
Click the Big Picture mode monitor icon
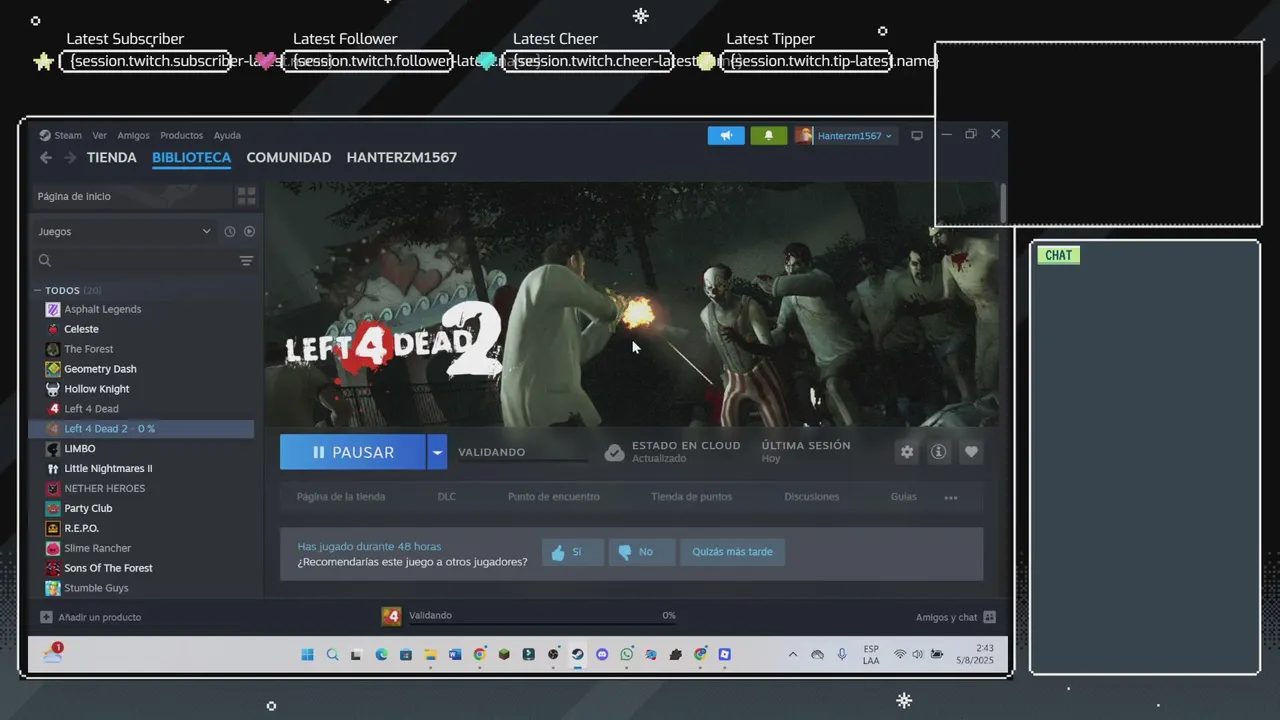[916, 136]
